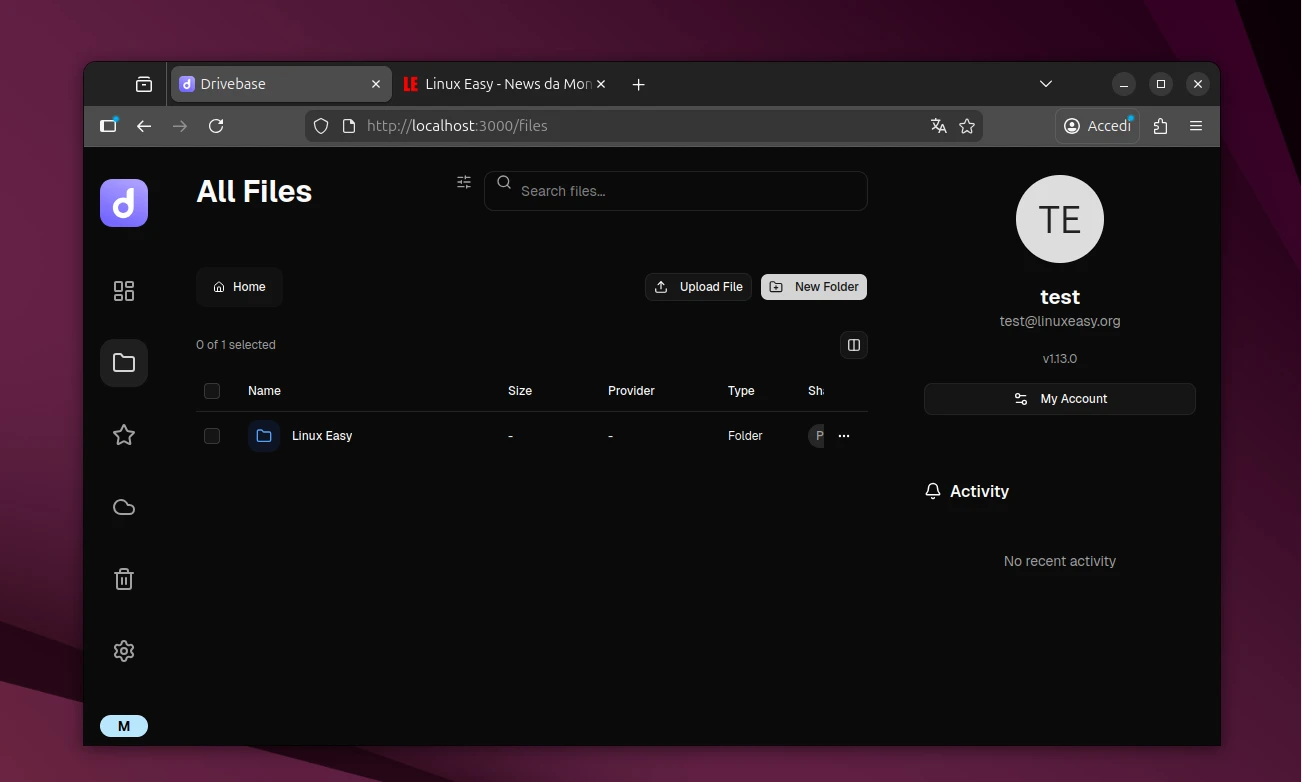This screenshot has height=782, width=1302.
Task: Create a folder with New Folder button
Action: point(814,287)
